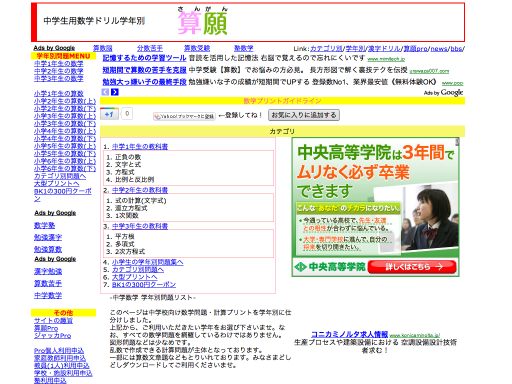Open the 小学1年生の算数 sidebar link
This screenshot has width=512, height=384.
(x=59, y=94)
